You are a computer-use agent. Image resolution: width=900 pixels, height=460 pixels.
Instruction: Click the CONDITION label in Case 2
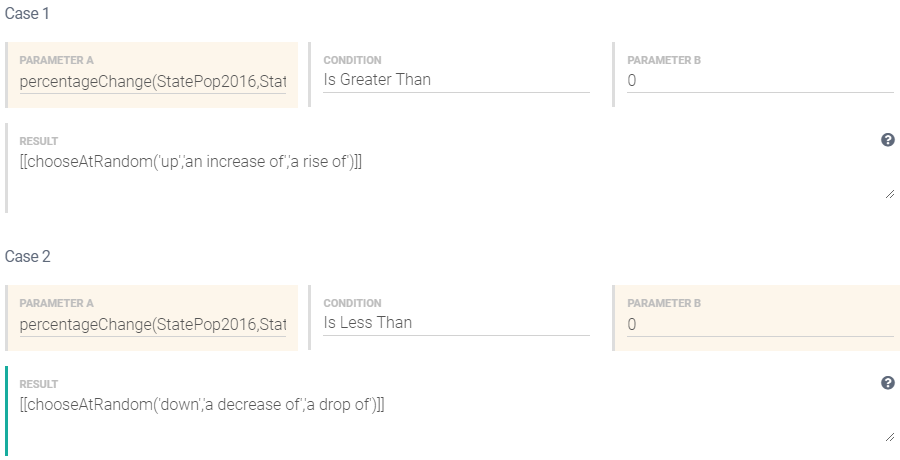(x=352, y=304)
